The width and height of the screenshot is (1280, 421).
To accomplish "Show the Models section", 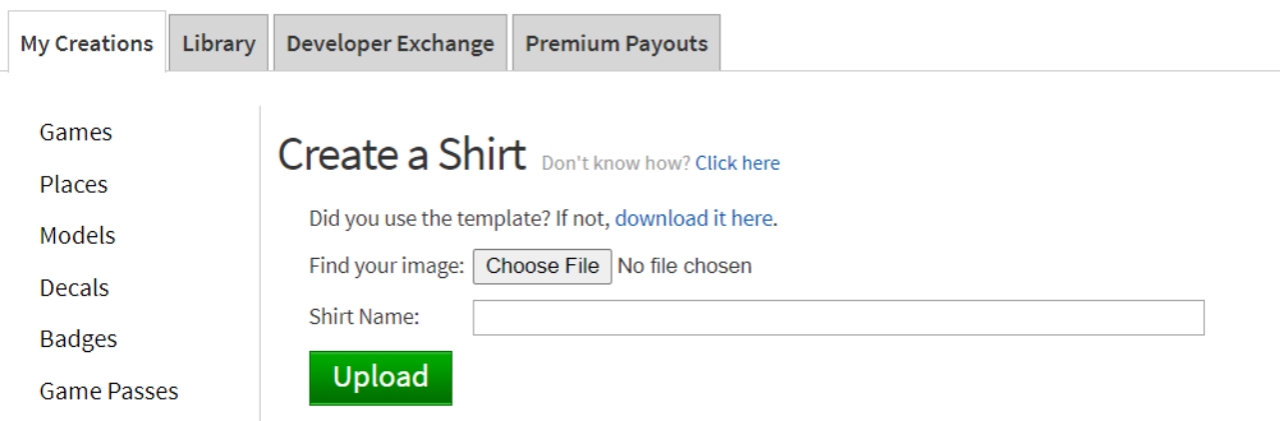I will [77, 236].
